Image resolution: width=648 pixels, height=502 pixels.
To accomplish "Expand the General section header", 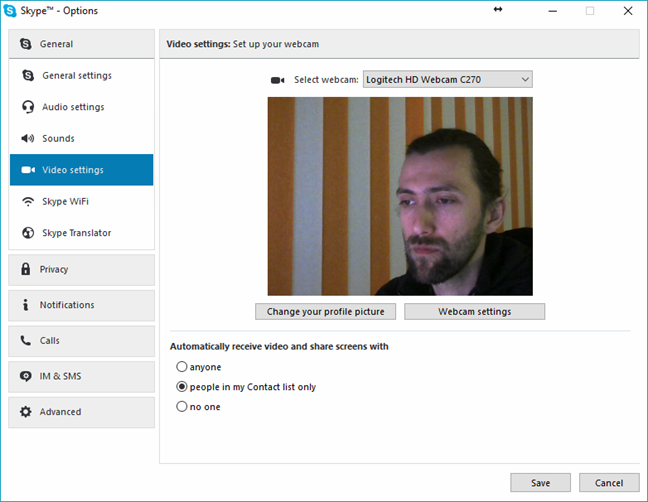I will [81, 44].
